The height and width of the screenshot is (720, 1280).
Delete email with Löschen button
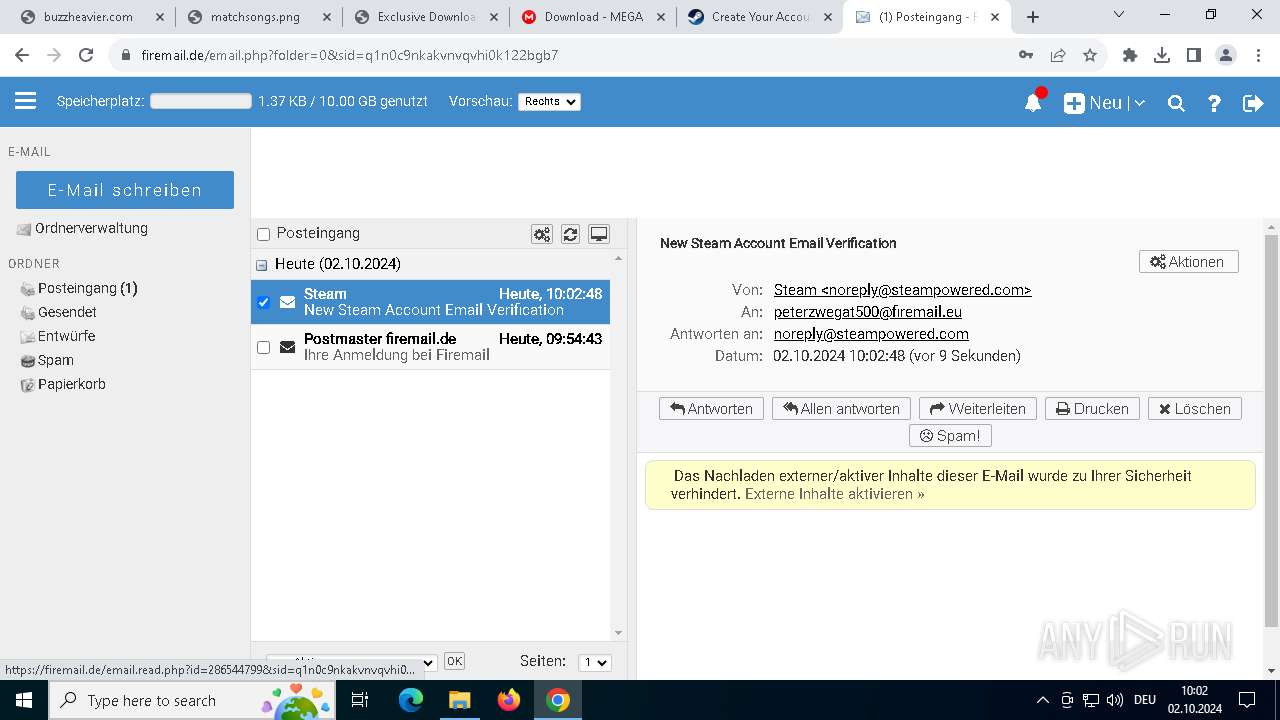(1195, 408)
